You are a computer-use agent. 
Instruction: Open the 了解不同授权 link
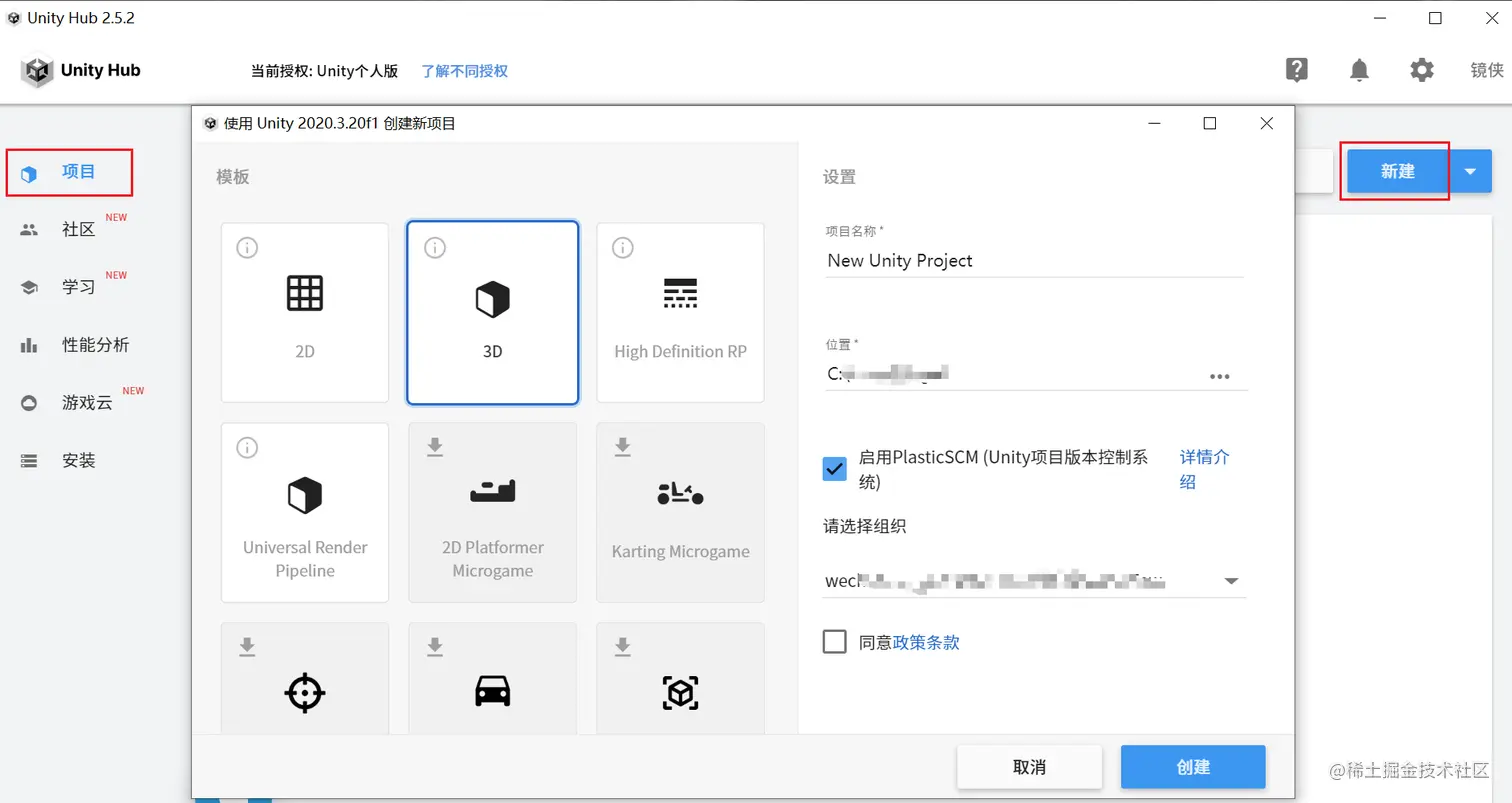(464, 71)
